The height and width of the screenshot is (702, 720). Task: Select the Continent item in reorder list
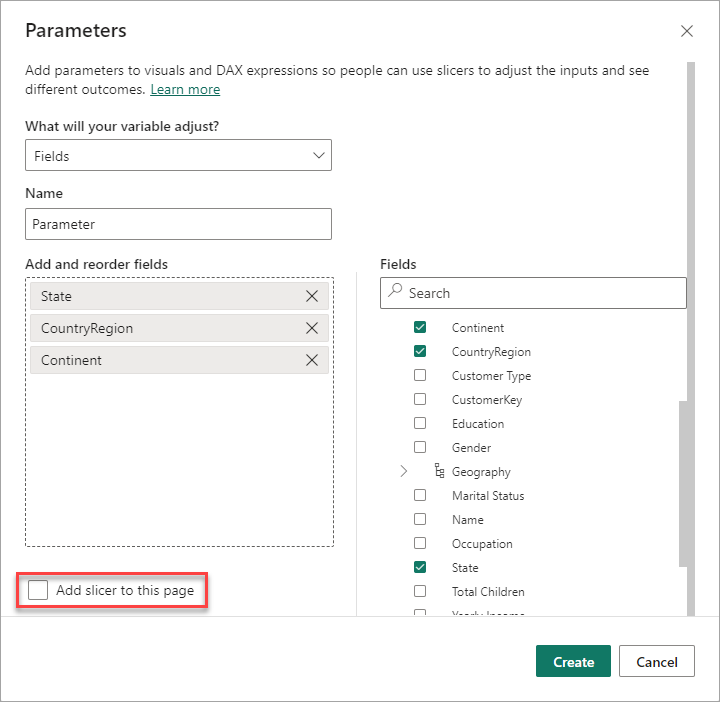point(179,360)
